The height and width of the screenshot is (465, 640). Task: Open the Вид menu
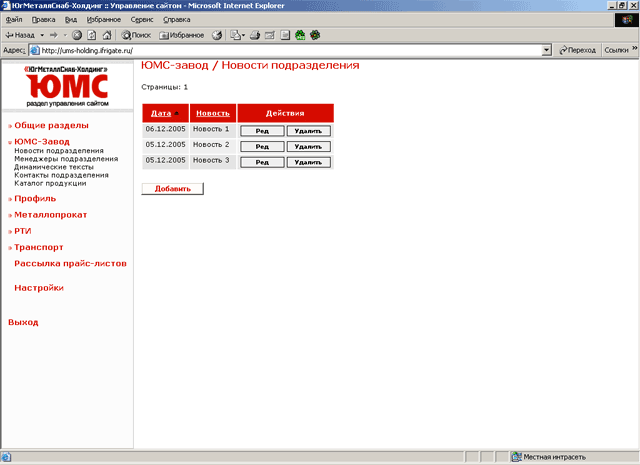71,20
